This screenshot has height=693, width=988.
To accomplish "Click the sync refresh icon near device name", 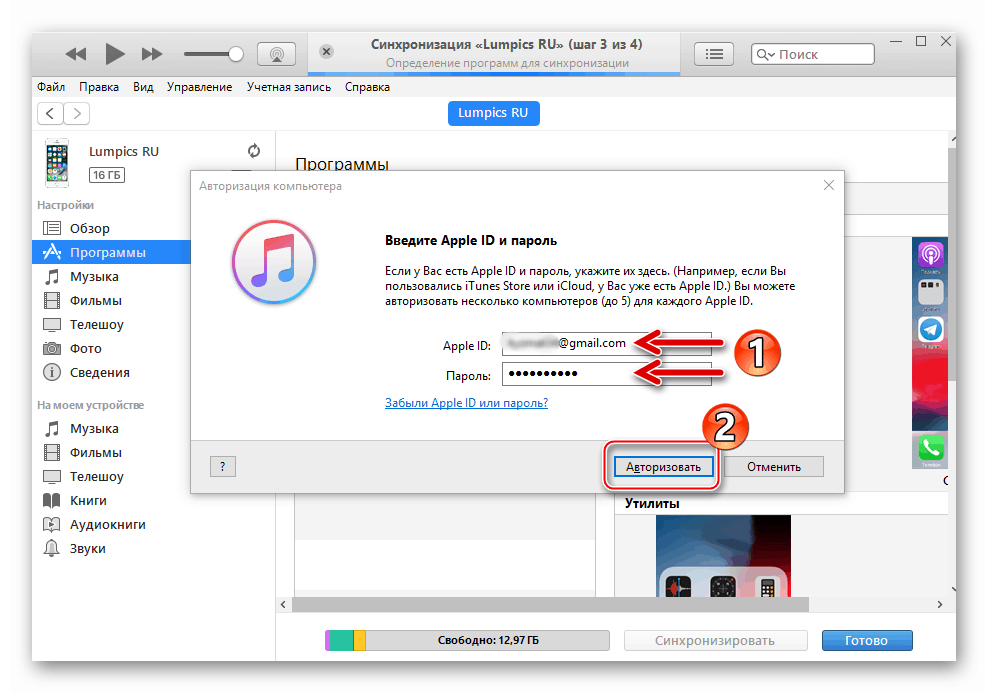I will pos(254,151).
